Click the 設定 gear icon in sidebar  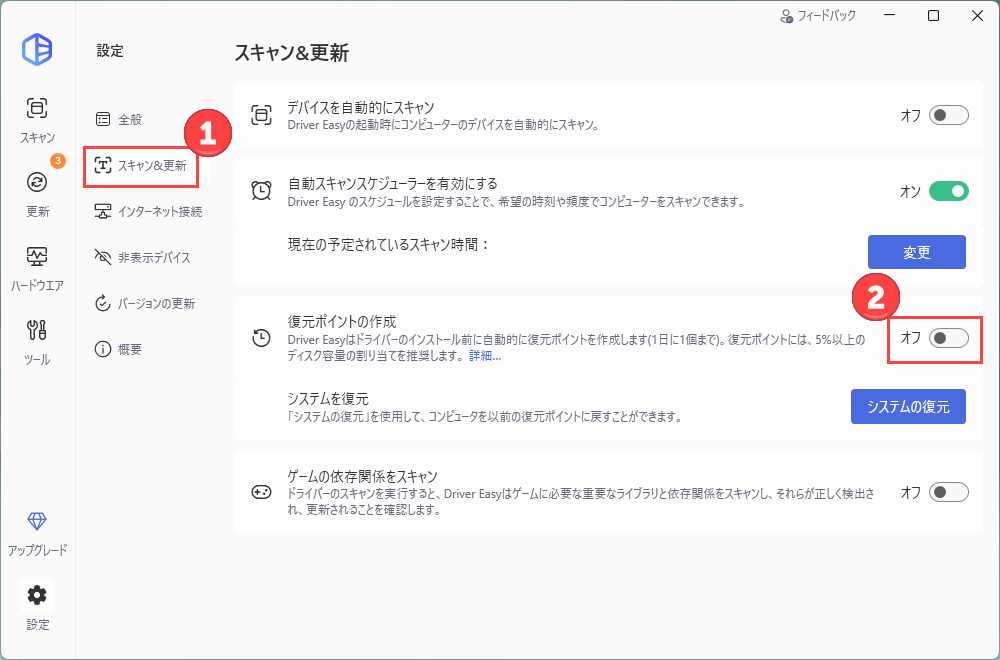tap(37, 595)
